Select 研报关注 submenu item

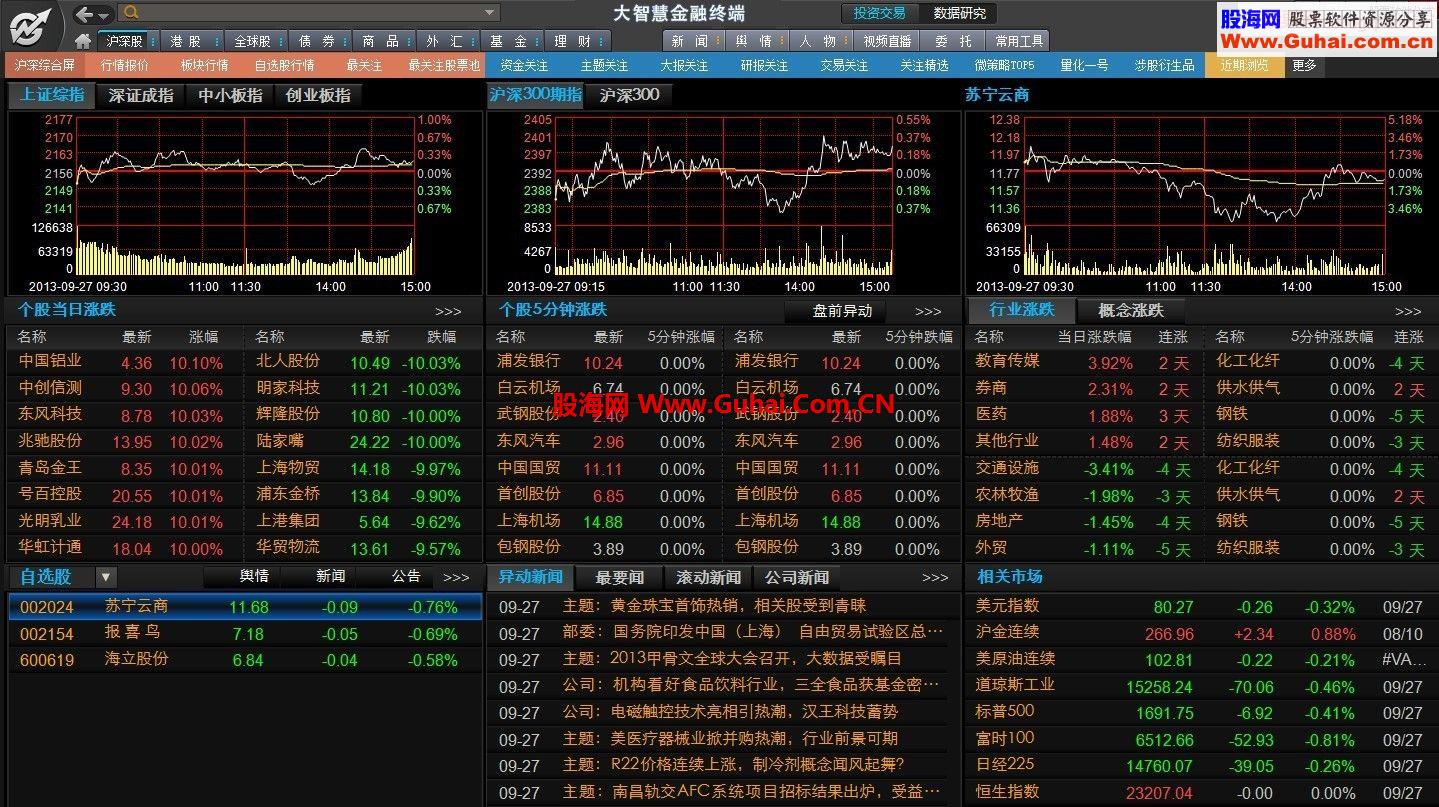[764, 65]
